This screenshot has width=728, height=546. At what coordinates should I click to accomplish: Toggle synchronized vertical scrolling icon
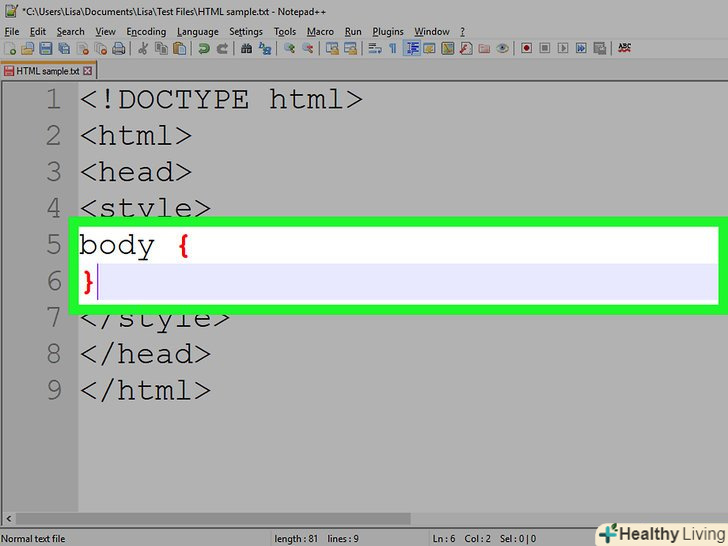332,48
